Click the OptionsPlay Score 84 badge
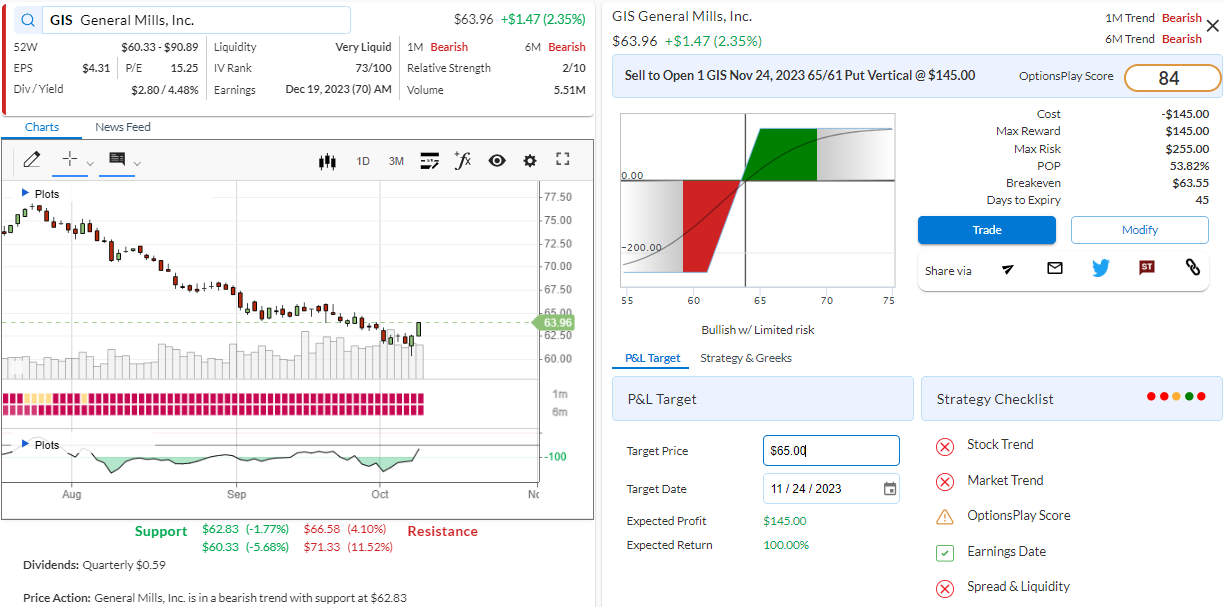1223x607 pixels. pyautogui.click(x=1172, y=78)
